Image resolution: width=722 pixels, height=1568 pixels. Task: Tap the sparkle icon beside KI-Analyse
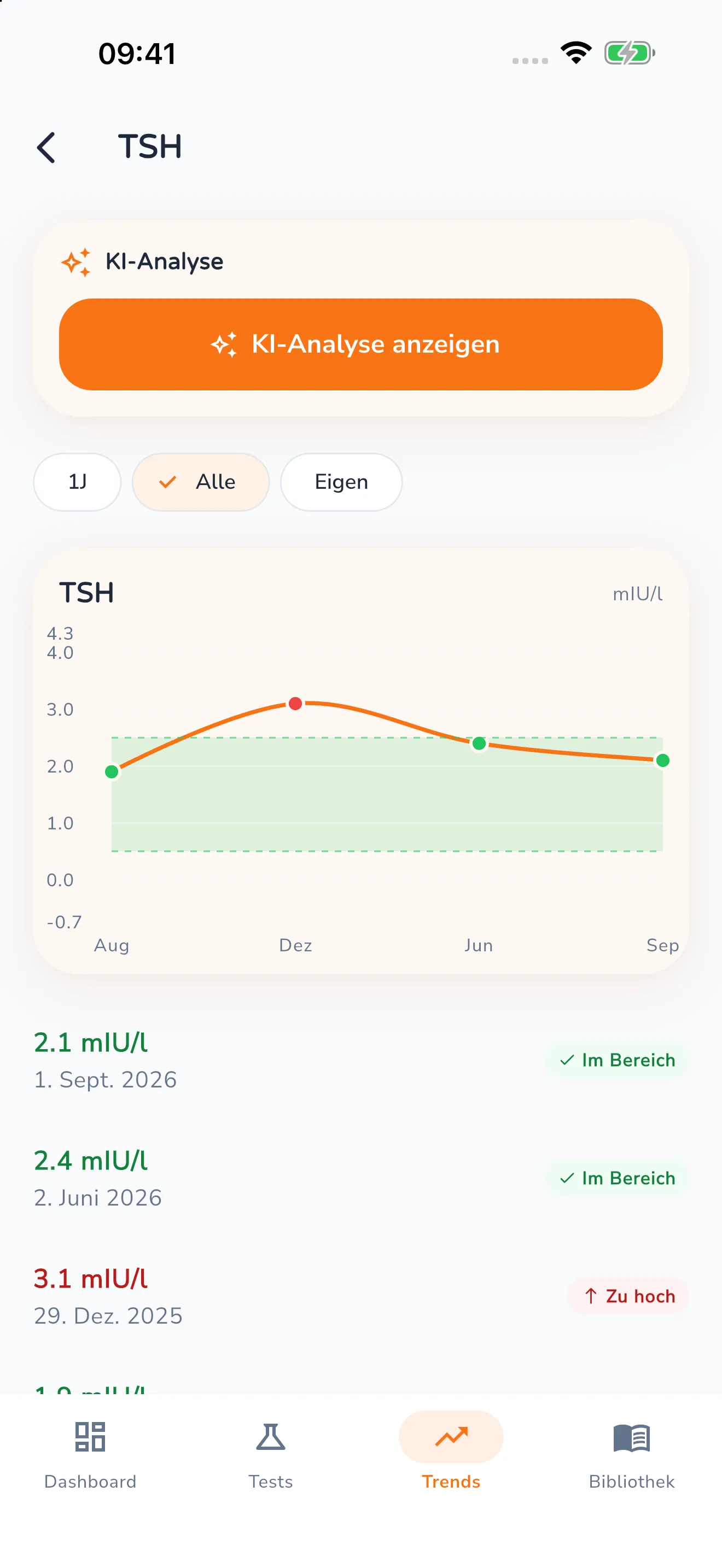click(76, 262)
